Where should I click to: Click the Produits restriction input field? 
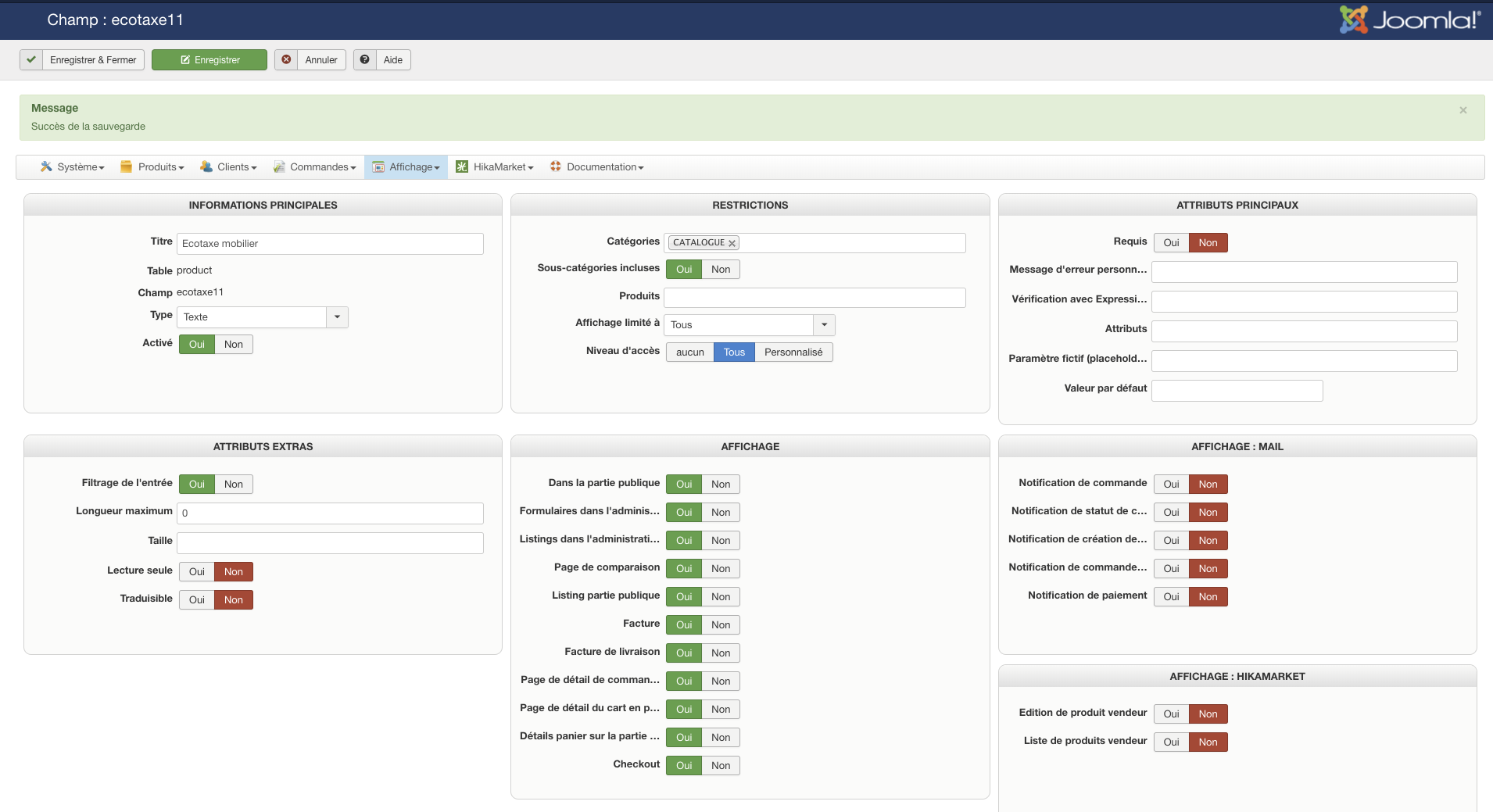point(815,298)
